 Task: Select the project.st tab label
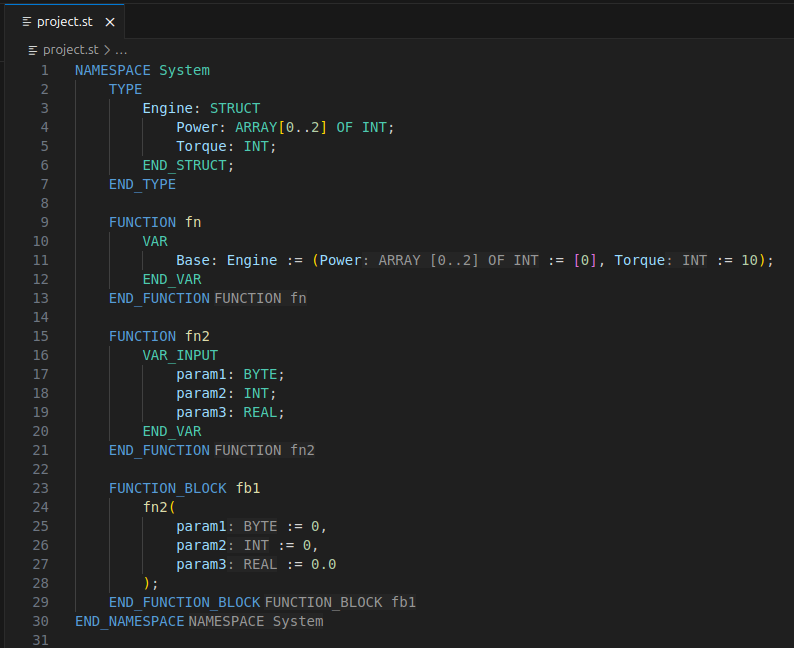click(x=65, y=22)
